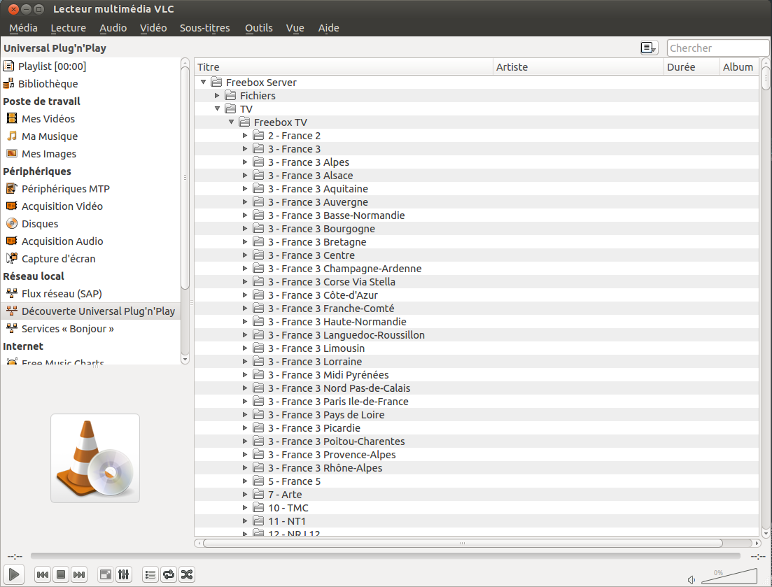Screen dimensions: 772x587
Task: Select Bibliothèque icon in sidebar
Action: point(9,84)
